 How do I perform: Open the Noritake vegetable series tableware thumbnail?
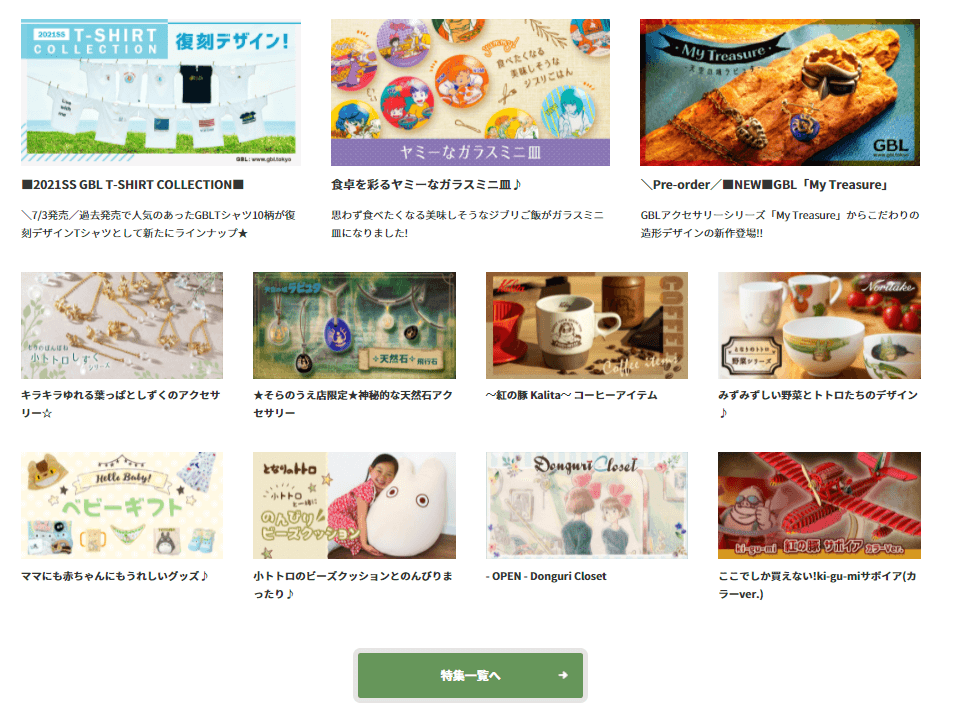coord(819,325)
